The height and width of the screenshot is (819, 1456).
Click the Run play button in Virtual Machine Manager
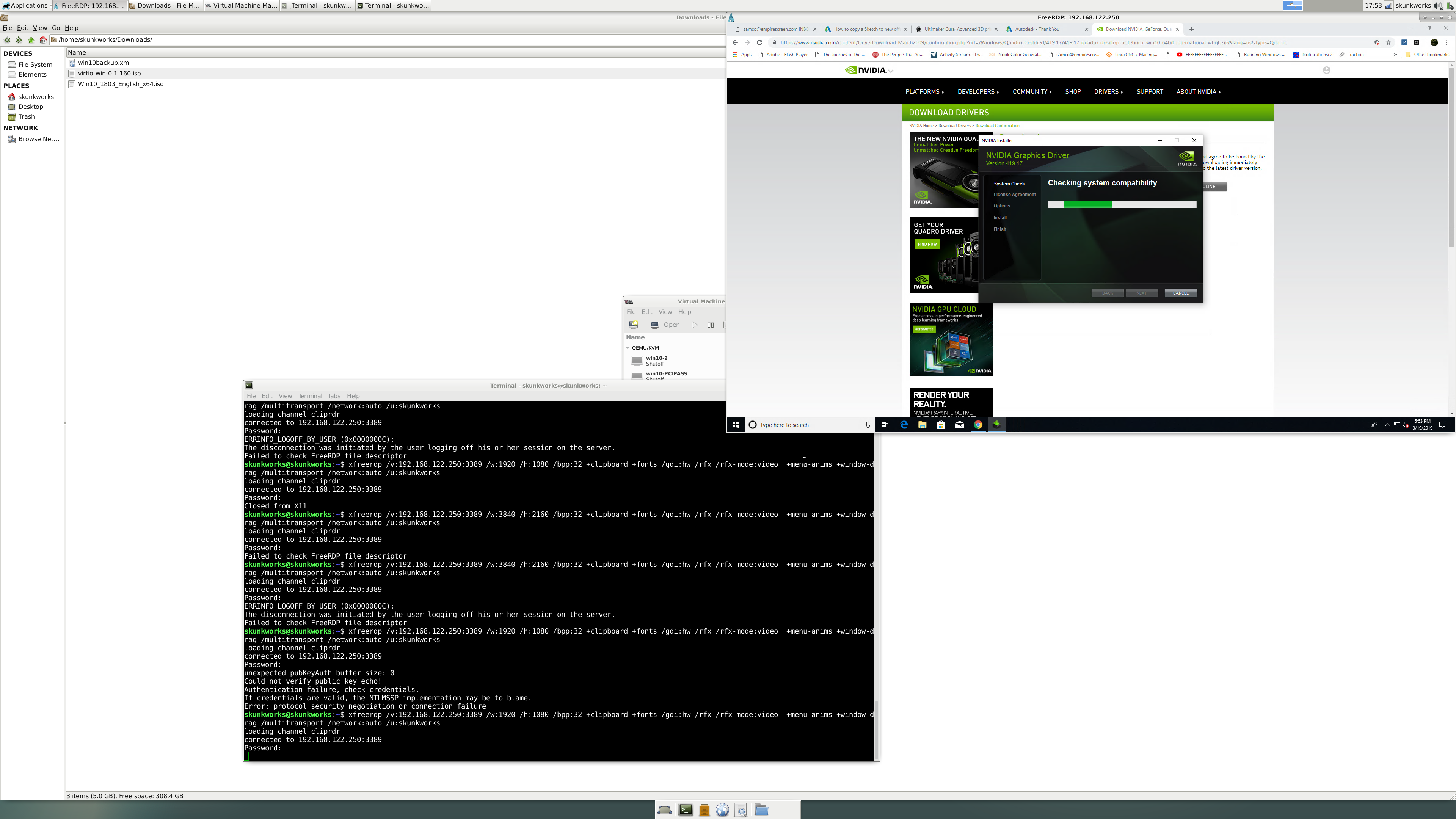695,325
